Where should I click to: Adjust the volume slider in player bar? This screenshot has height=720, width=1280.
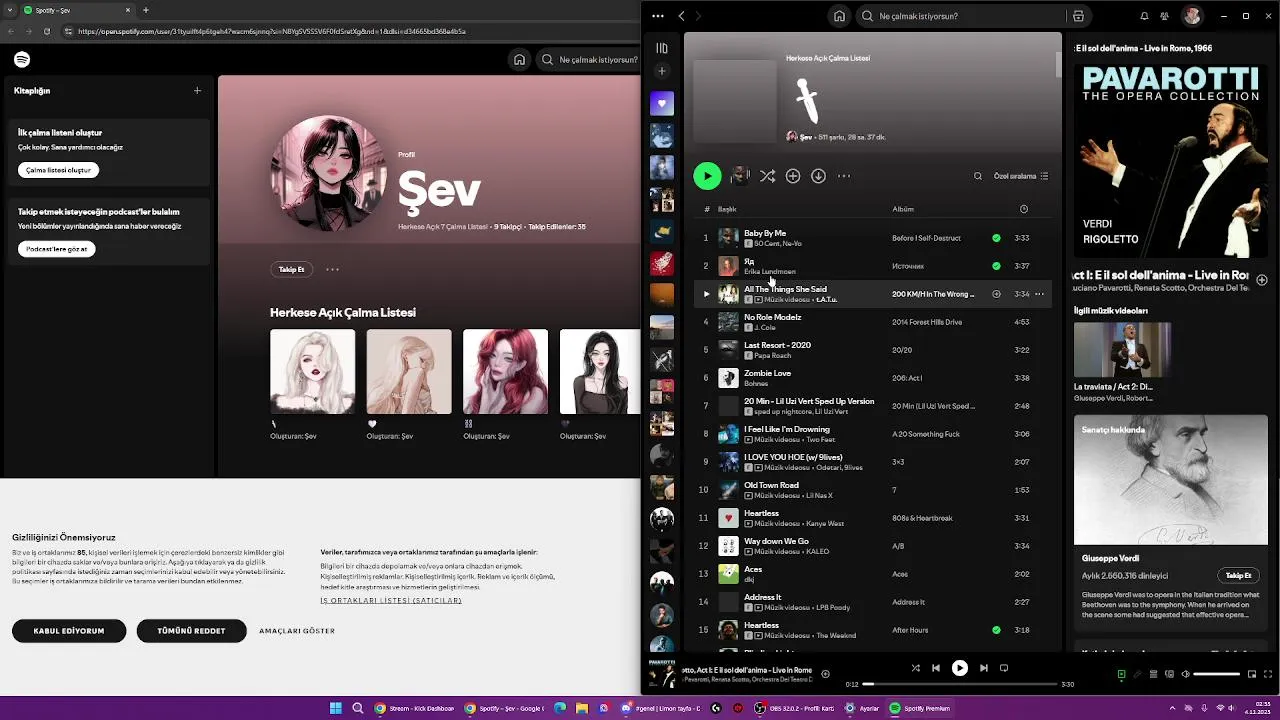coord(1217,674)
